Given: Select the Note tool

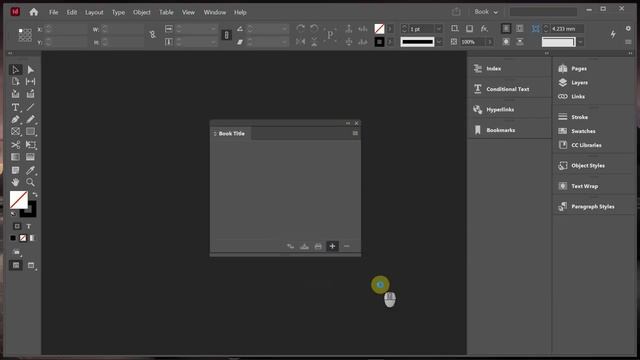Looking at the screenshot, I should [16, 170].
